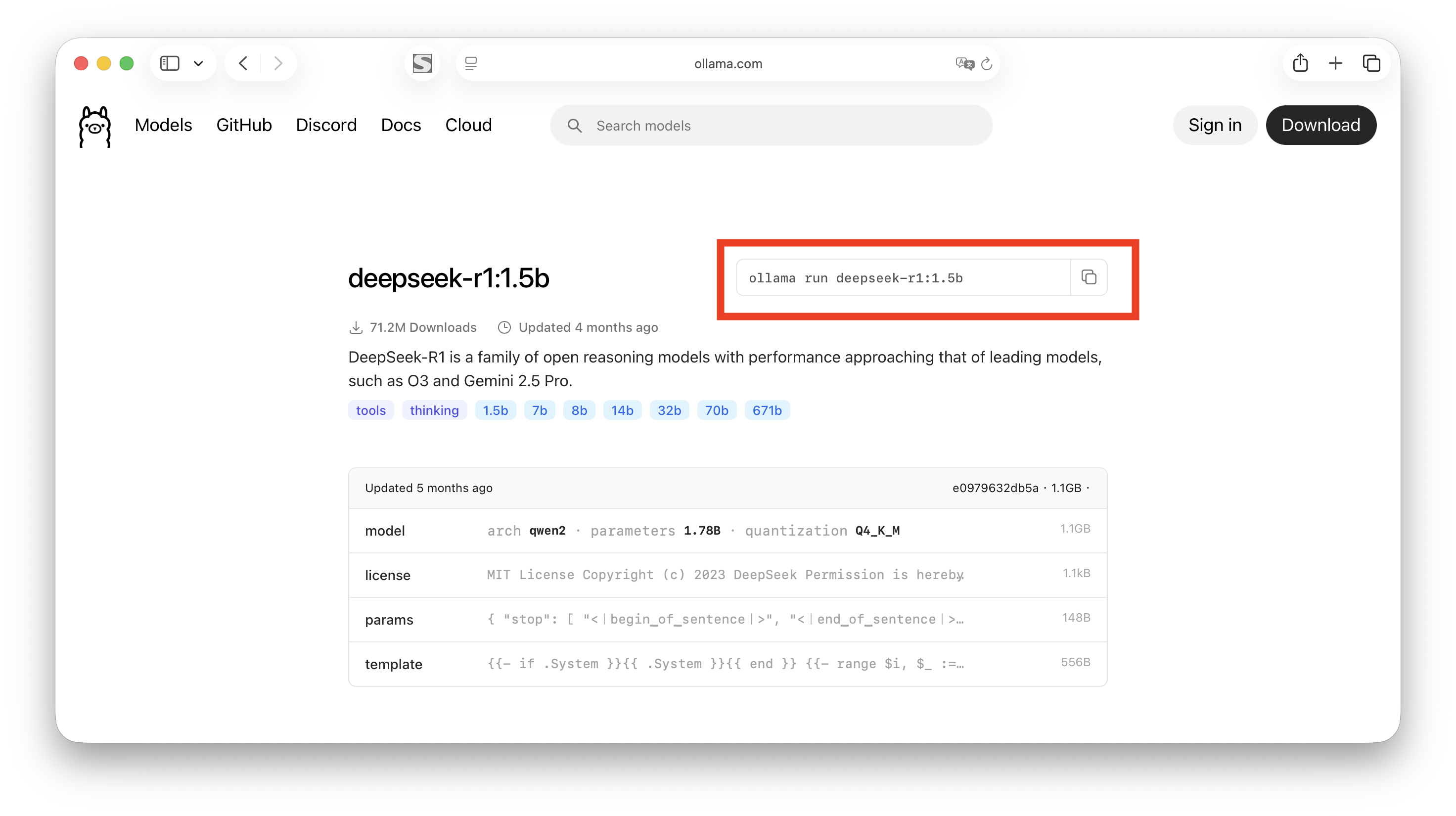Click the page translate icon

(964, 63)
